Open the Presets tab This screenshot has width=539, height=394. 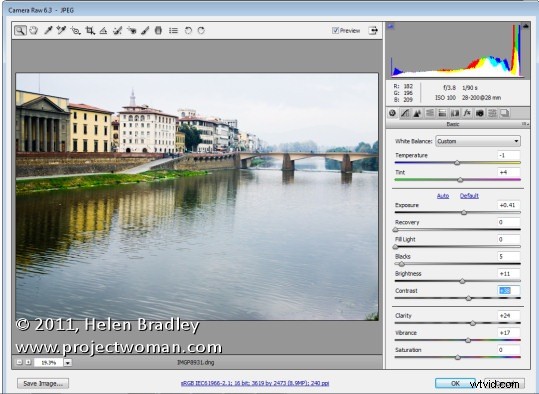pyautogui.click(x=492, y=113)
